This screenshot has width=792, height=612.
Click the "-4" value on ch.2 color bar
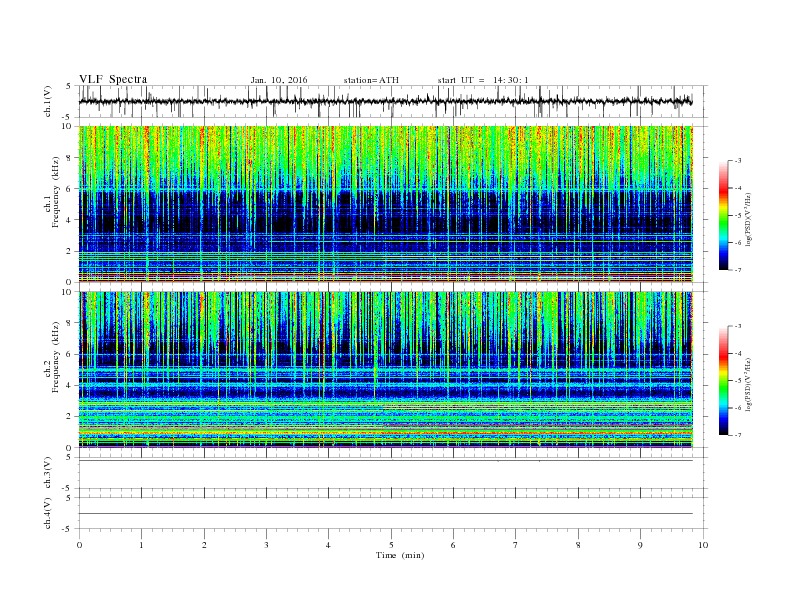738,353
